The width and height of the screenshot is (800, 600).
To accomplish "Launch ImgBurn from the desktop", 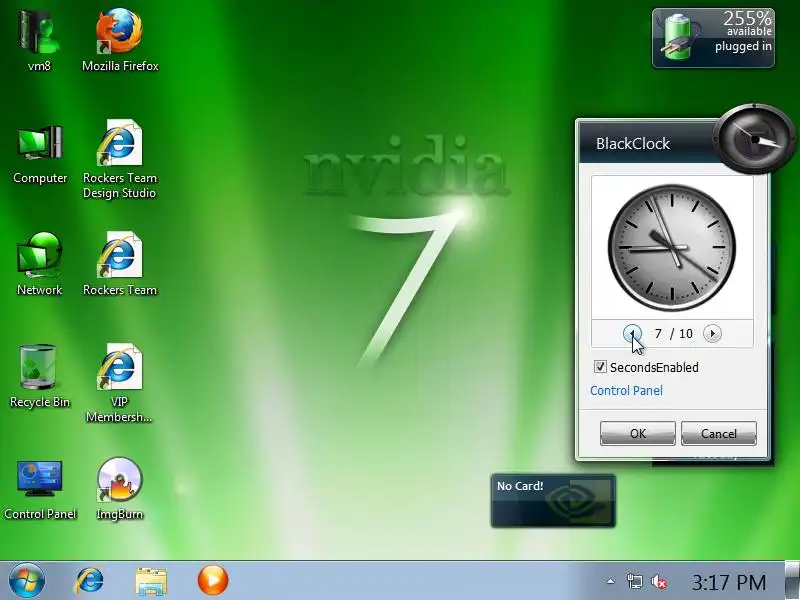I will (x=119, y=489).
